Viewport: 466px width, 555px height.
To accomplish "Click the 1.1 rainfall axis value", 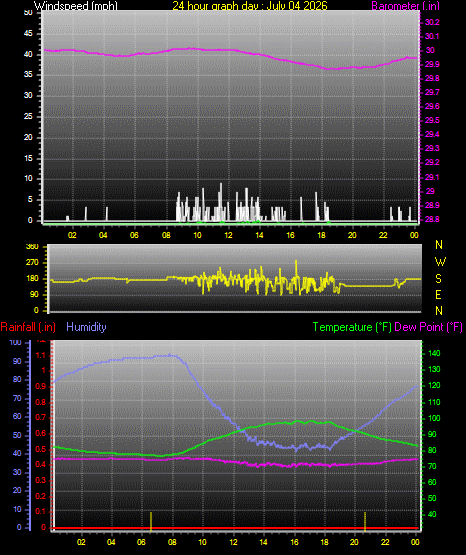I will pyautogui.click(x=41, y=355).
